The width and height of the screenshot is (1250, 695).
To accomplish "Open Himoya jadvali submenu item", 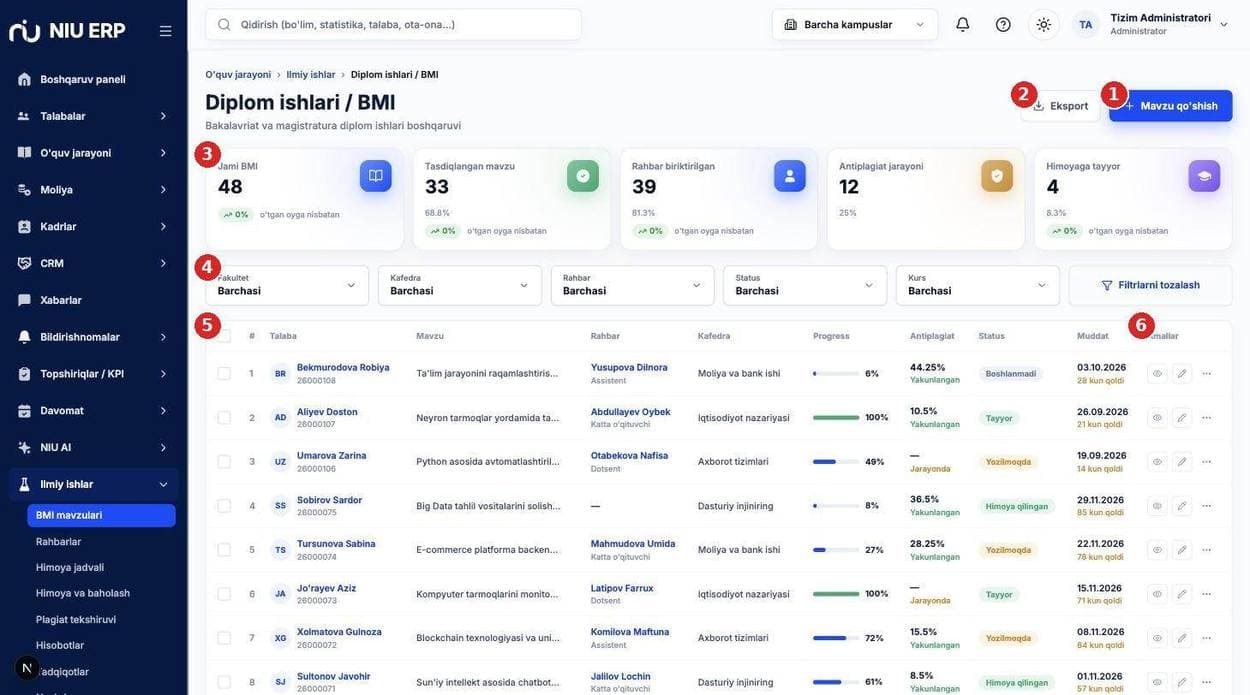I will click(x=70, y=567).
